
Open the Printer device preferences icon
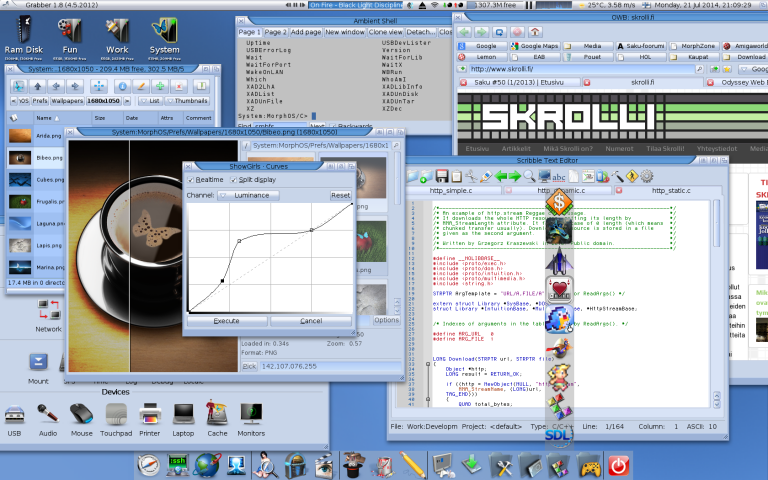pos(150,415)
